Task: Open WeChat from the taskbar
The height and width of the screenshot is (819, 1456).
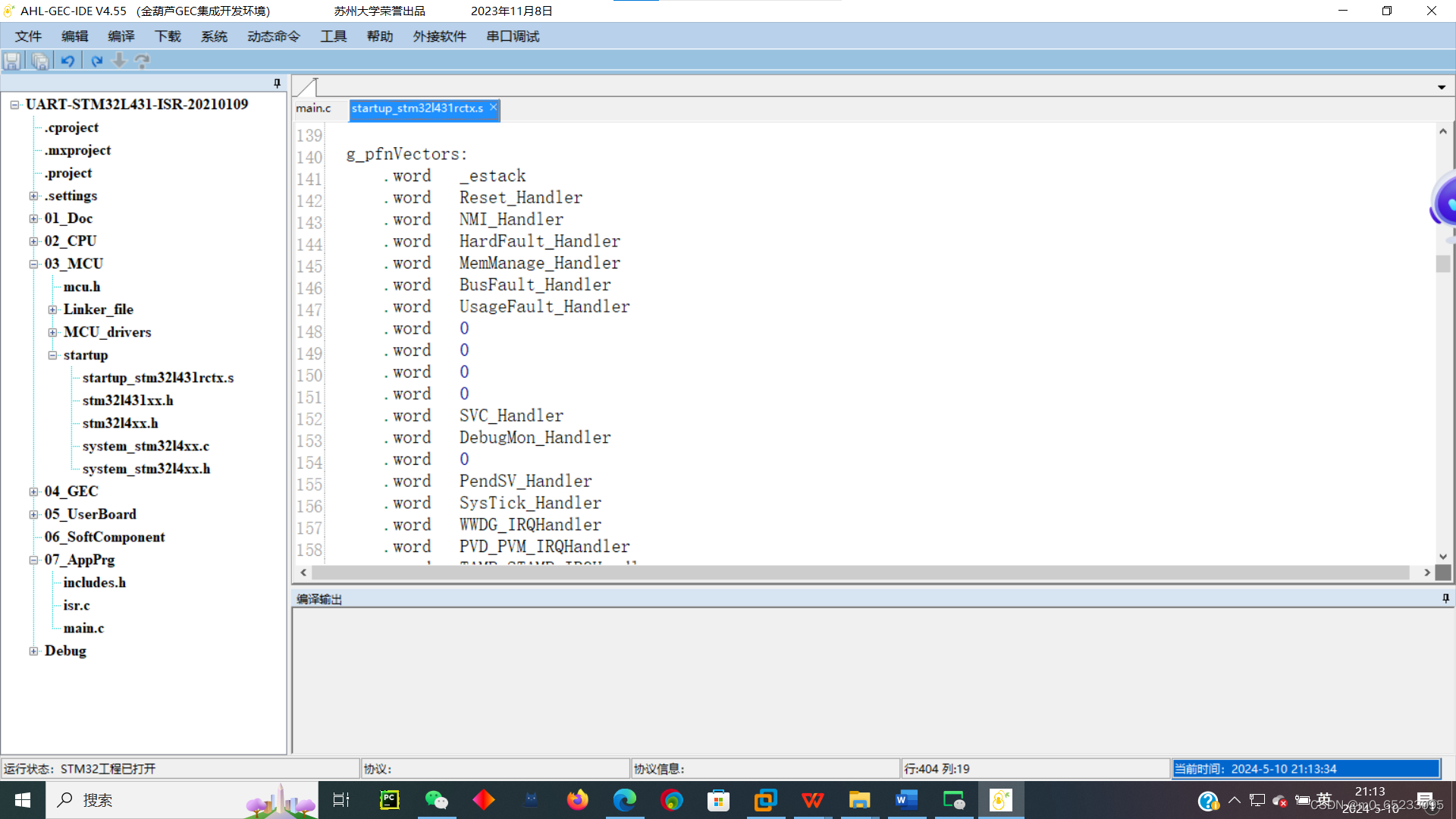Action: click(436, 800)
